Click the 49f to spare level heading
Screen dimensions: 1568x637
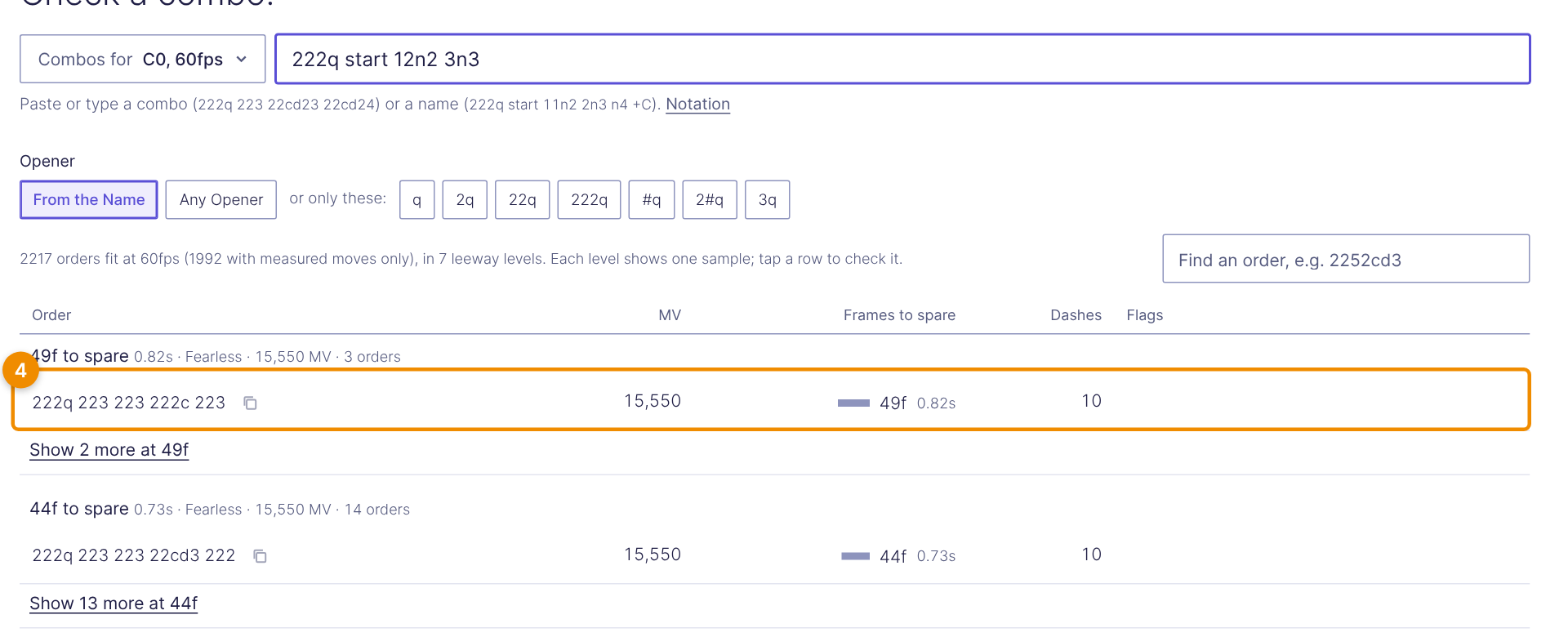click(79, 356)
